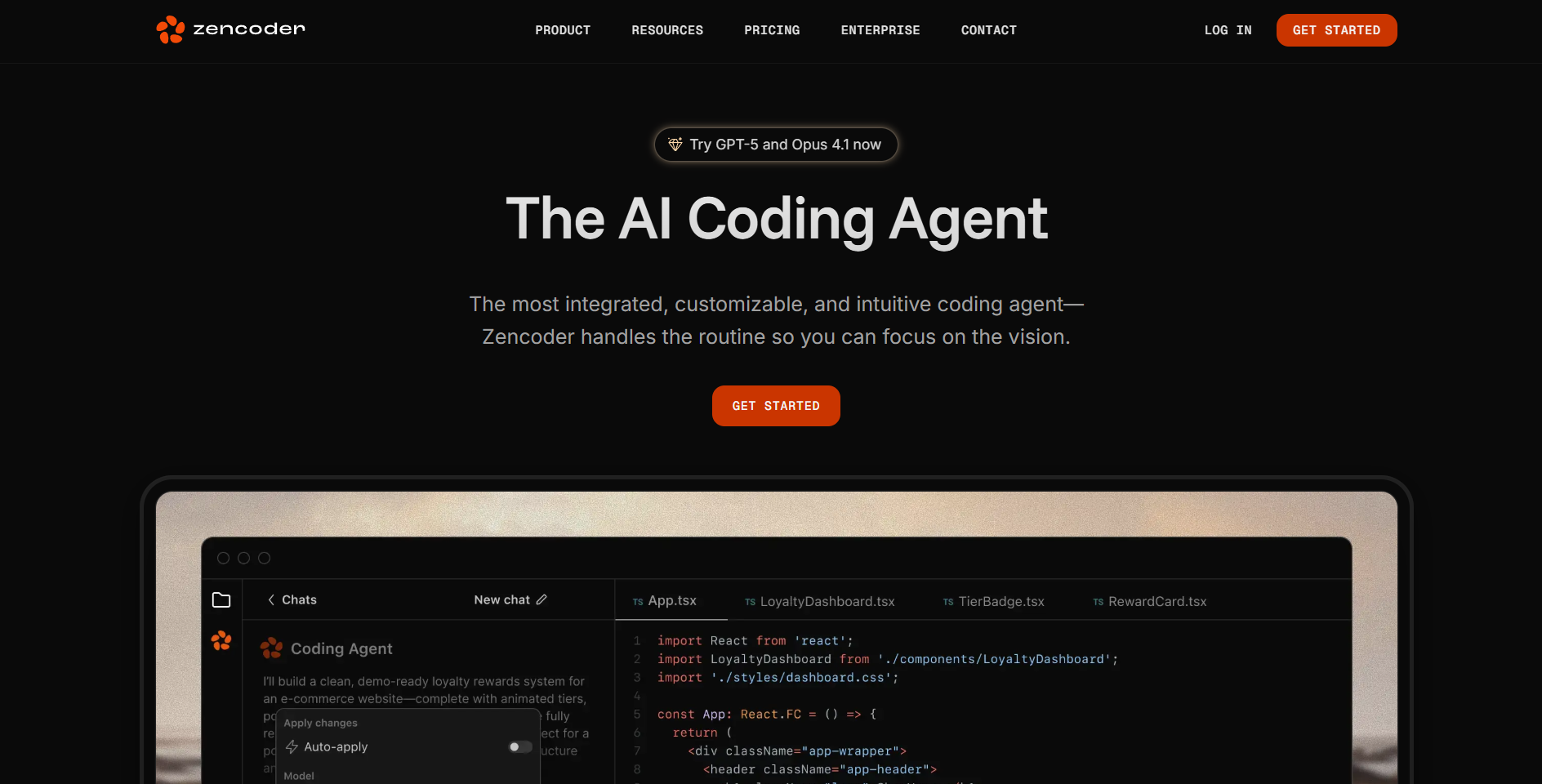The image size is (1542, 784).
Task: Collapse chats using the back chevron
Action: pyautogui.click(x=270, y=599)
